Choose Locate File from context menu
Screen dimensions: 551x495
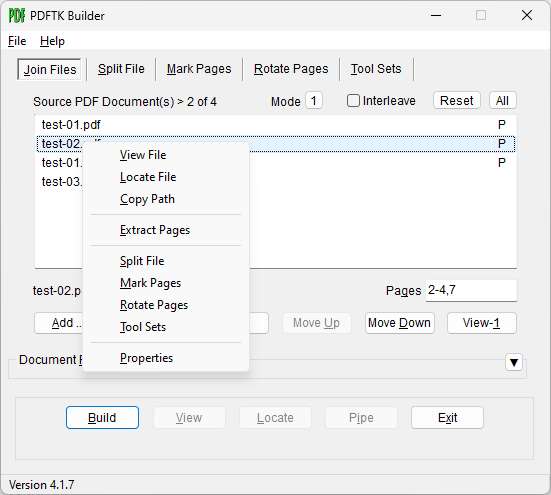point(148,177)
